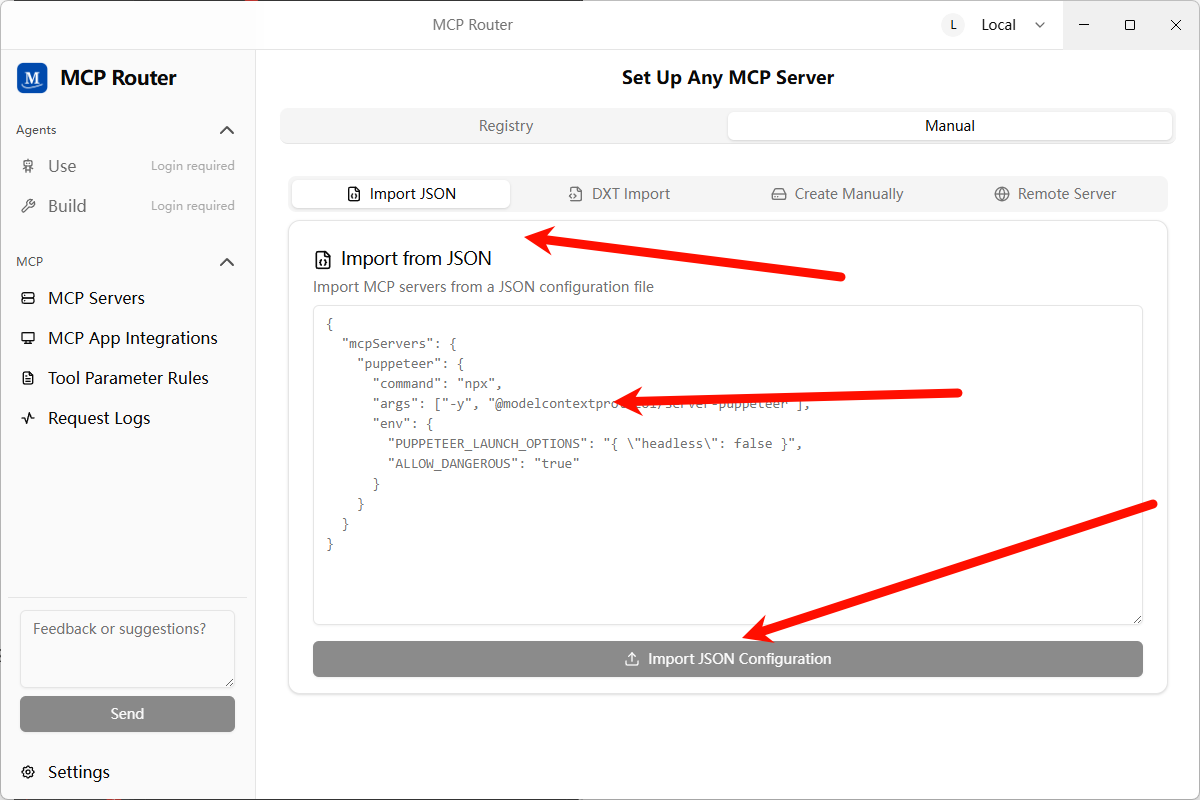Switch to the Registry tab
1200x800 pixels.
coord(505,126)
